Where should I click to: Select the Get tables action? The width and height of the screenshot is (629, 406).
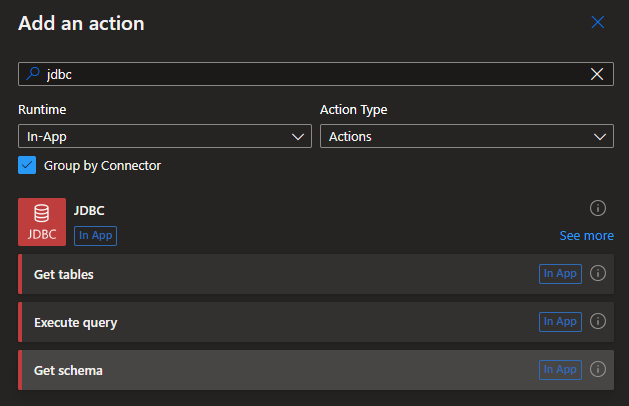(270, 274)
